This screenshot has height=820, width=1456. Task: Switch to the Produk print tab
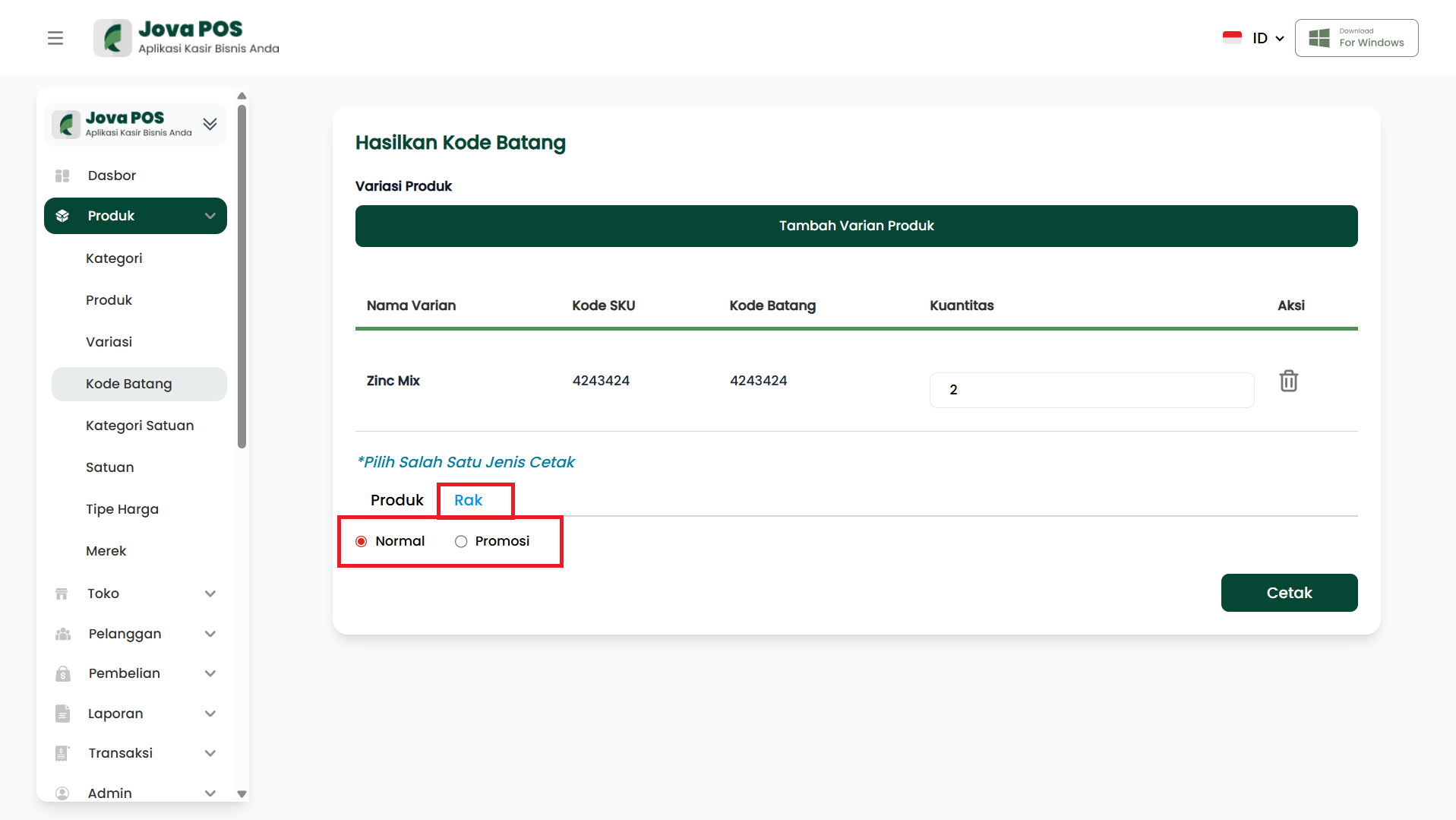pos(396,501)
